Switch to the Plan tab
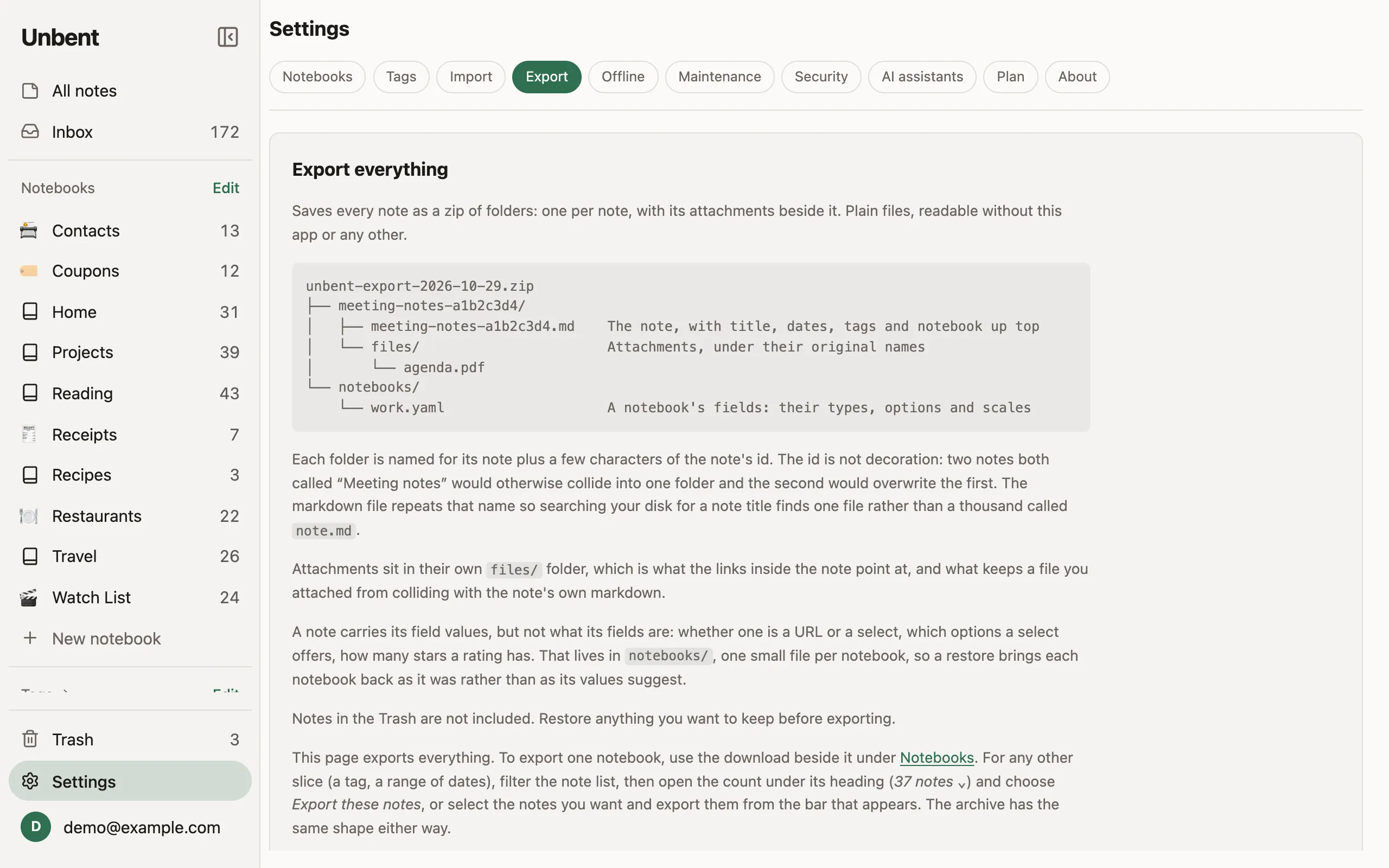This screenshot has width=1389, height=868. pos(1010,77)
